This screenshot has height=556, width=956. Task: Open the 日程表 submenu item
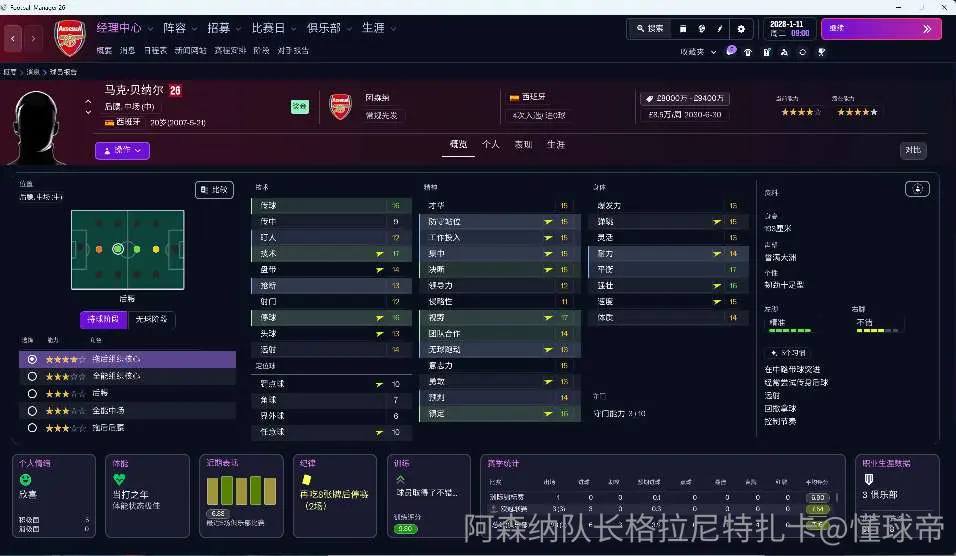[155, 51]
